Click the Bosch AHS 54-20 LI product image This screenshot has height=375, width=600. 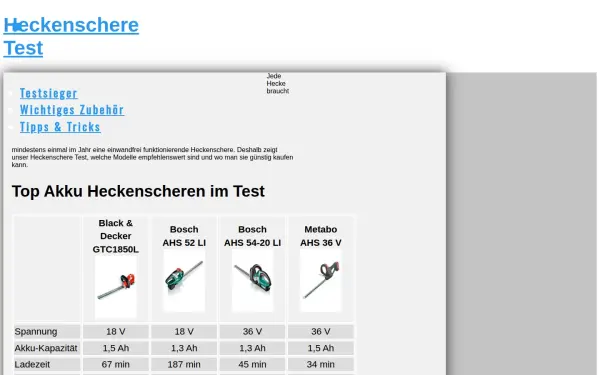[253, 280]
